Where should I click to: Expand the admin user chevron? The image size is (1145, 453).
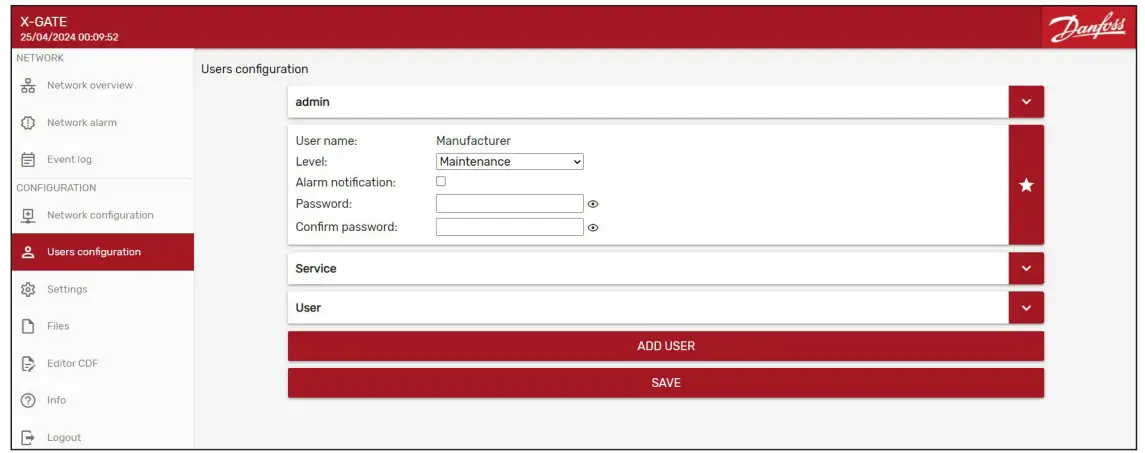1026,102
